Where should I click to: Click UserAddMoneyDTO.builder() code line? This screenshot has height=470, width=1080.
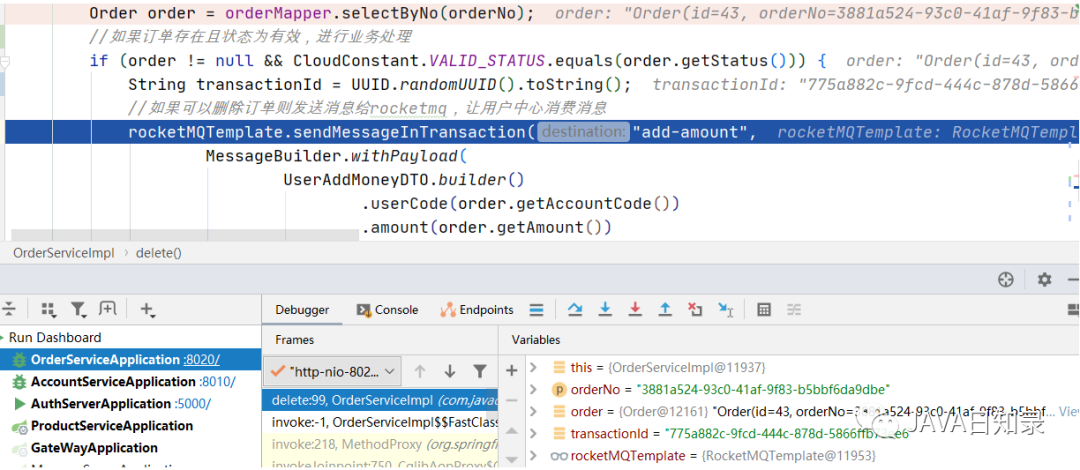click(x=404, y=180)
